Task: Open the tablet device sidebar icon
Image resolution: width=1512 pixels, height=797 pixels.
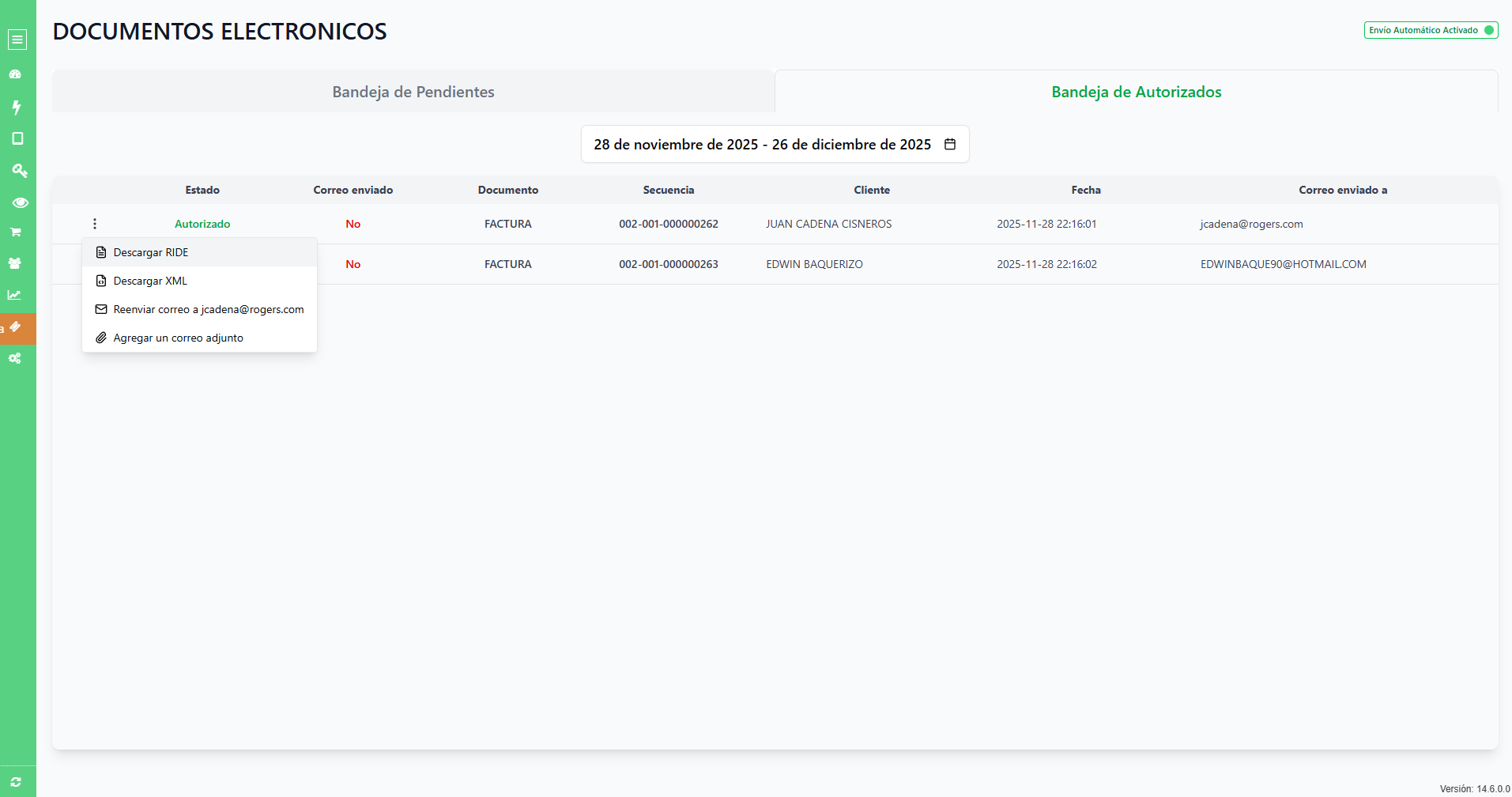Action: coord(17,138)
